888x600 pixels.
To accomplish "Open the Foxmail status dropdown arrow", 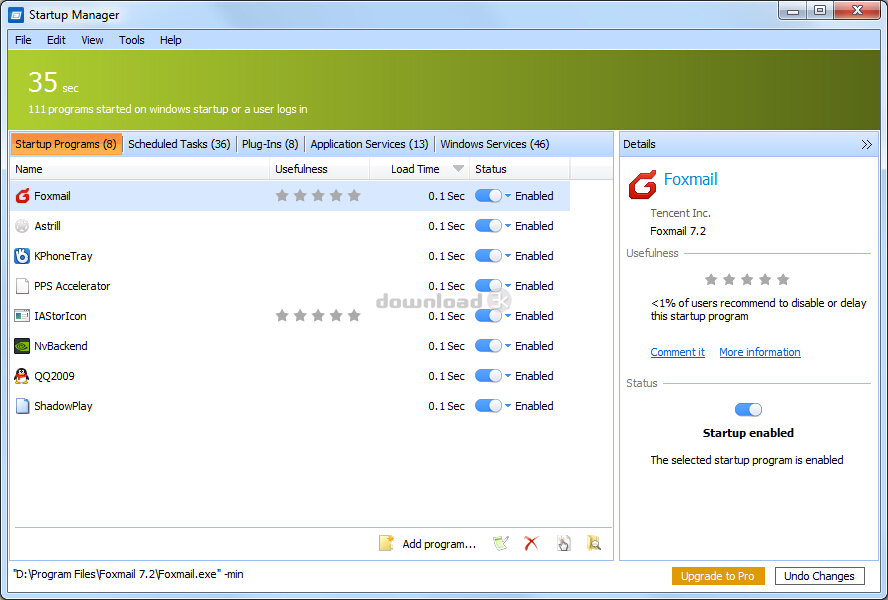I will 508,196.
